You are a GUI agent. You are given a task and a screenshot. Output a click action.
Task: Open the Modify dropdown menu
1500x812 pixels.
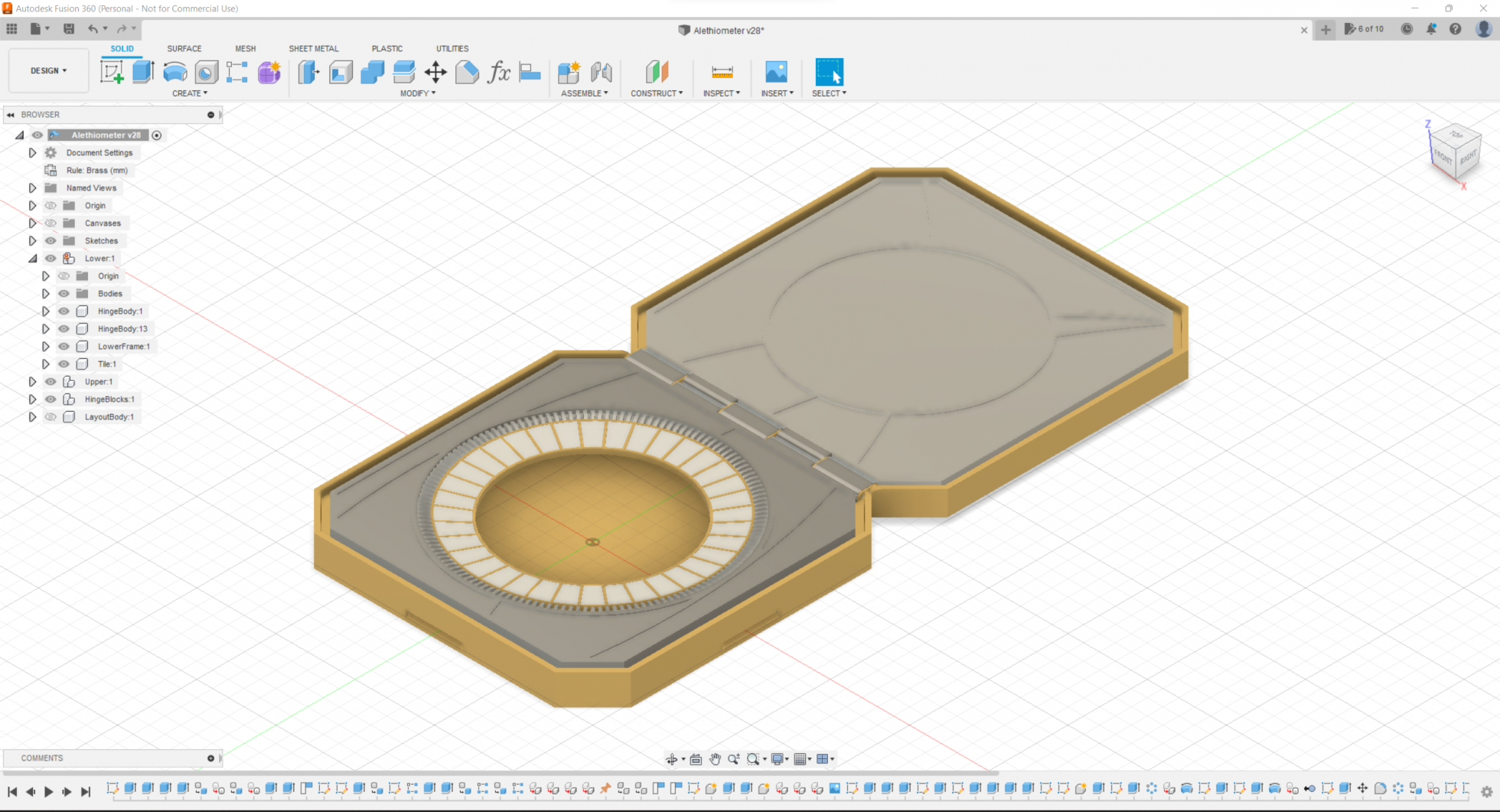point(418,93)
